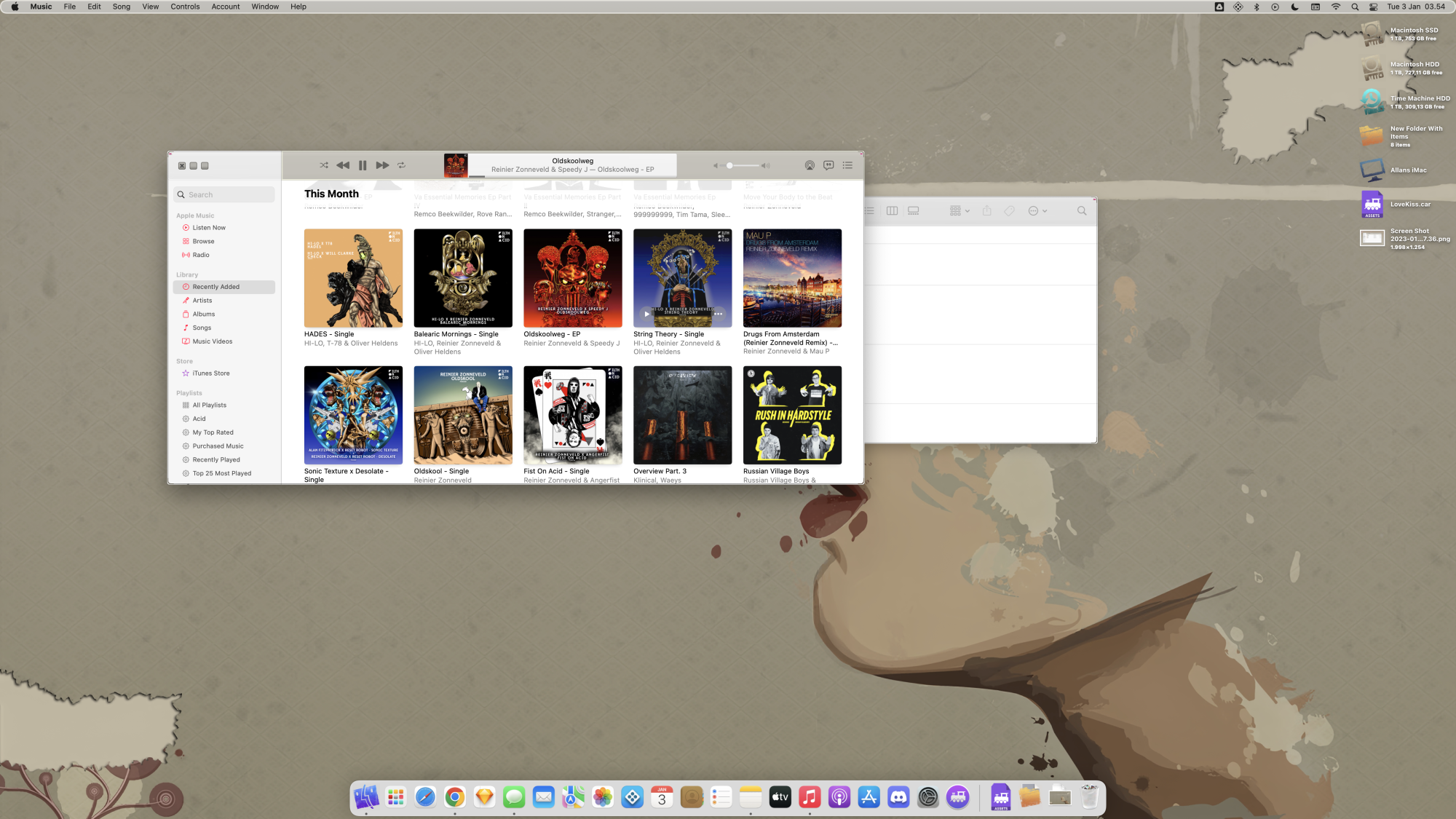Open more options on String Theory album
The image size is (1456, 819).
coord(719,314)
